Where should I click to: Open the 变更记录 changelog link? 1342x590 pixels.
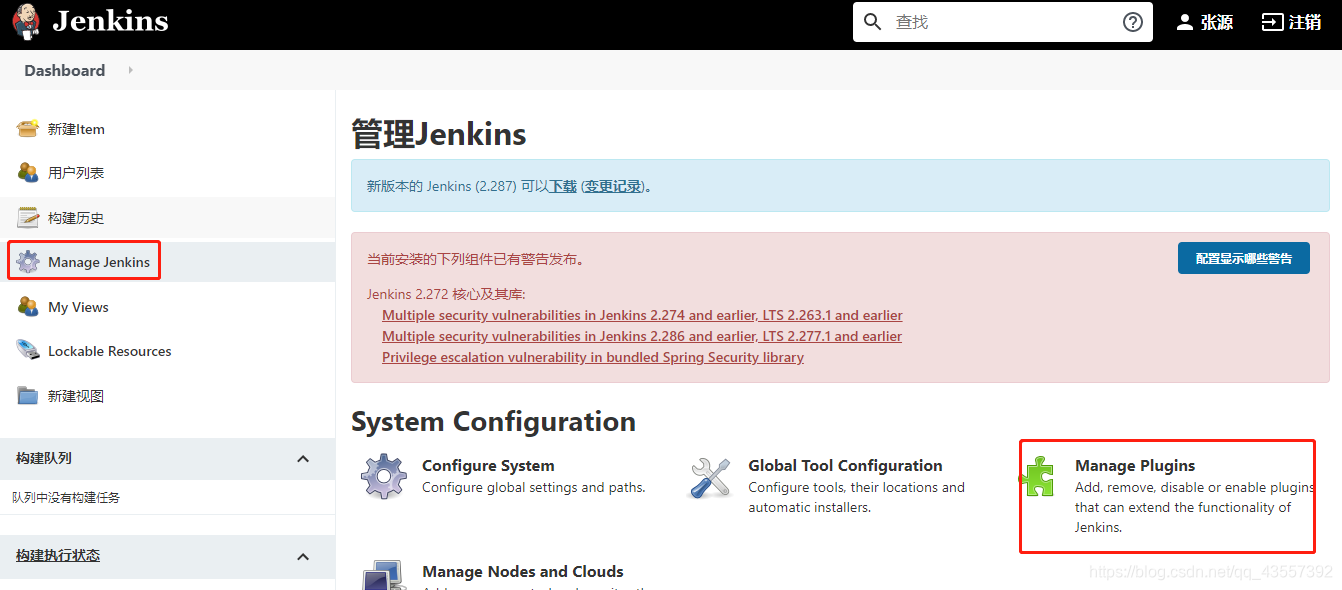613,186
